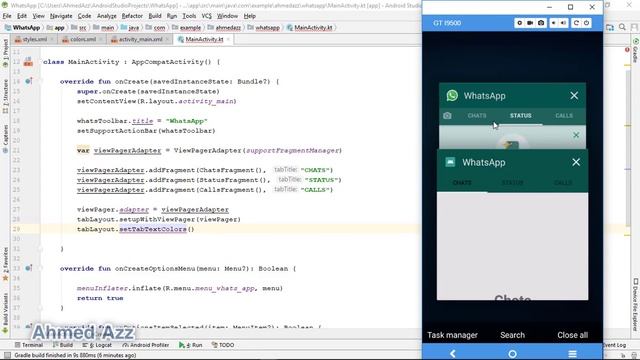
Task: Click setTabTextColors in line 29
Action: pyautogui.click(x=153, y=229)
